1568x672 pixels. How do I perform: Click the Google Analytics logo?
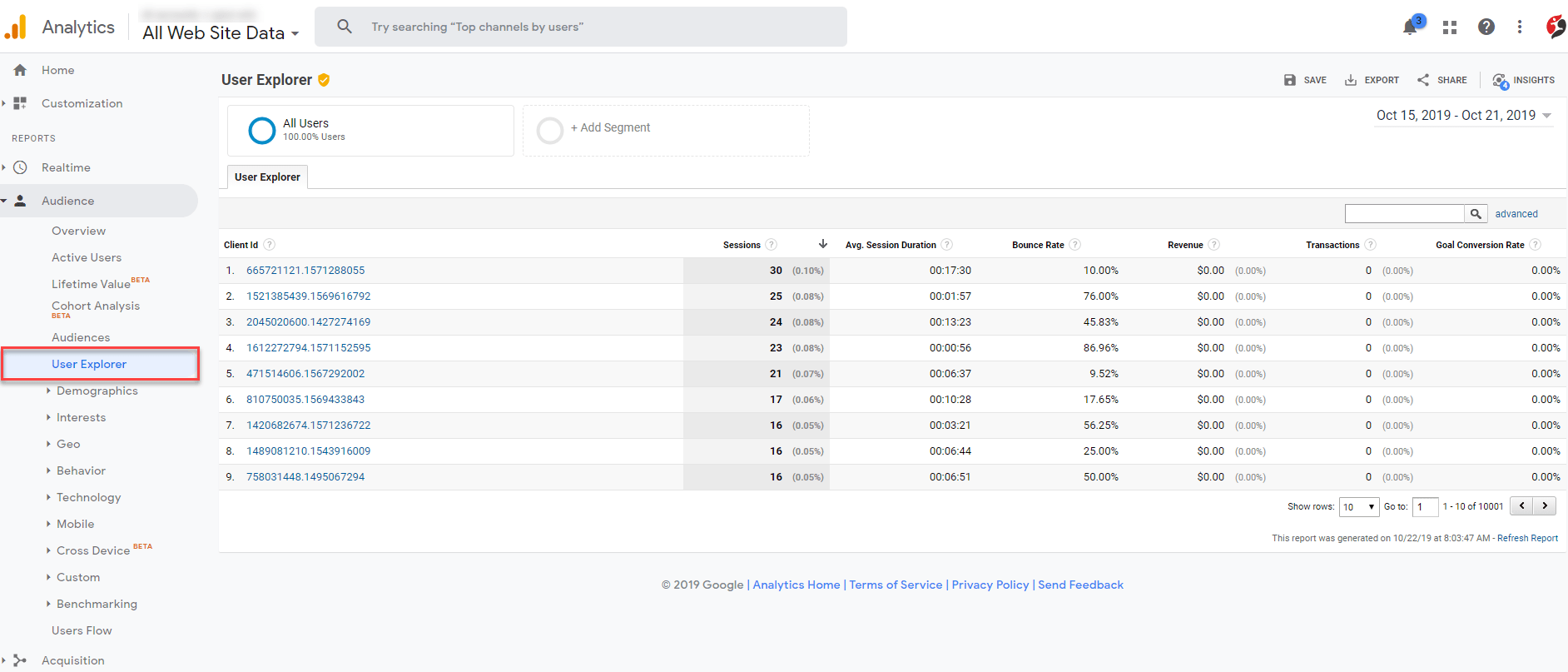click(15, 27)
